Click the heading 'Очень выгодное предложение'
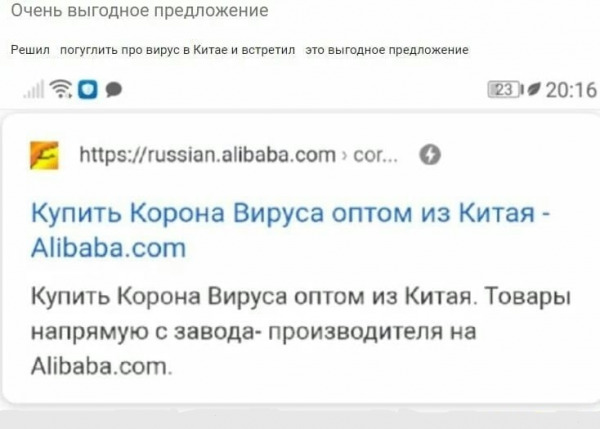This screenshot has height=429, width=600. (x=140, y=10)
